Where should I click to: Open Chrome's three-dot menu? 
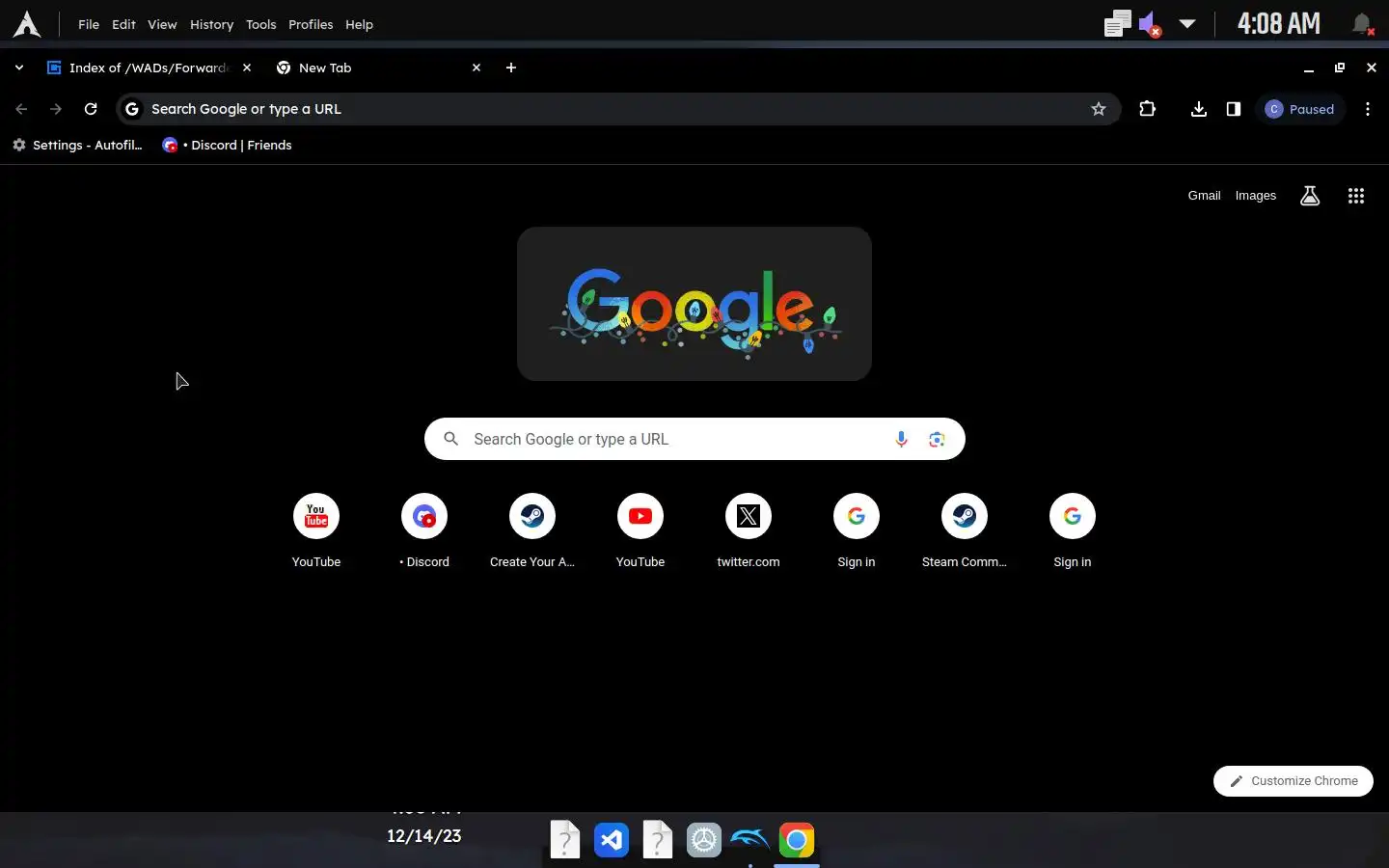click(1368, 109)
